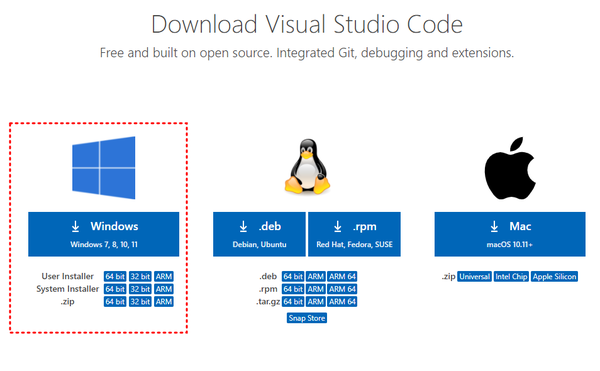The image size is (600, 371).
Task: Download the Mac .zip Apple Silicon build
Action: [x=554, y=276]
